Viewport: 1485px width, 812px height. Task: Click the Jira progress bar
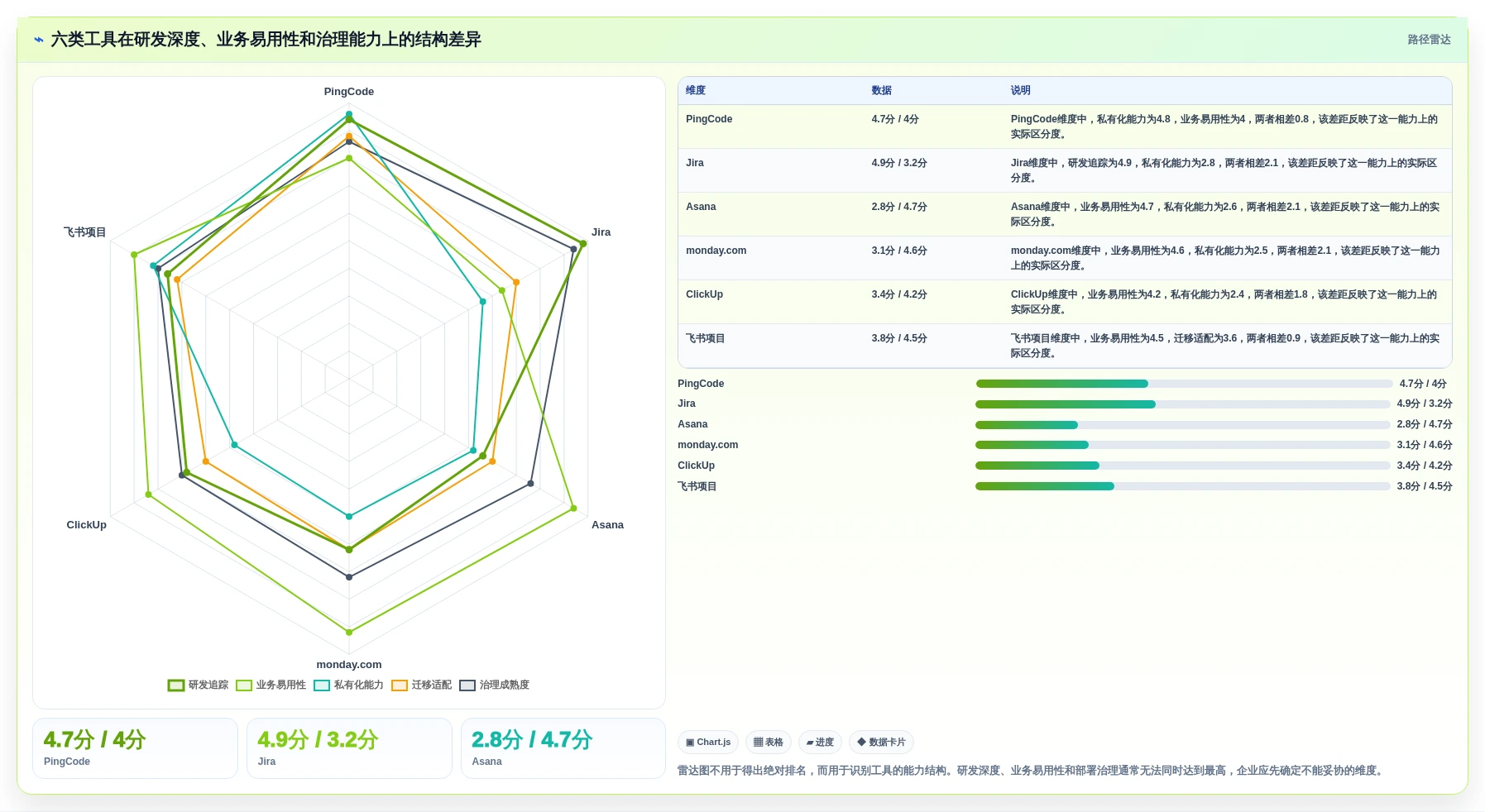(1183, 404)
